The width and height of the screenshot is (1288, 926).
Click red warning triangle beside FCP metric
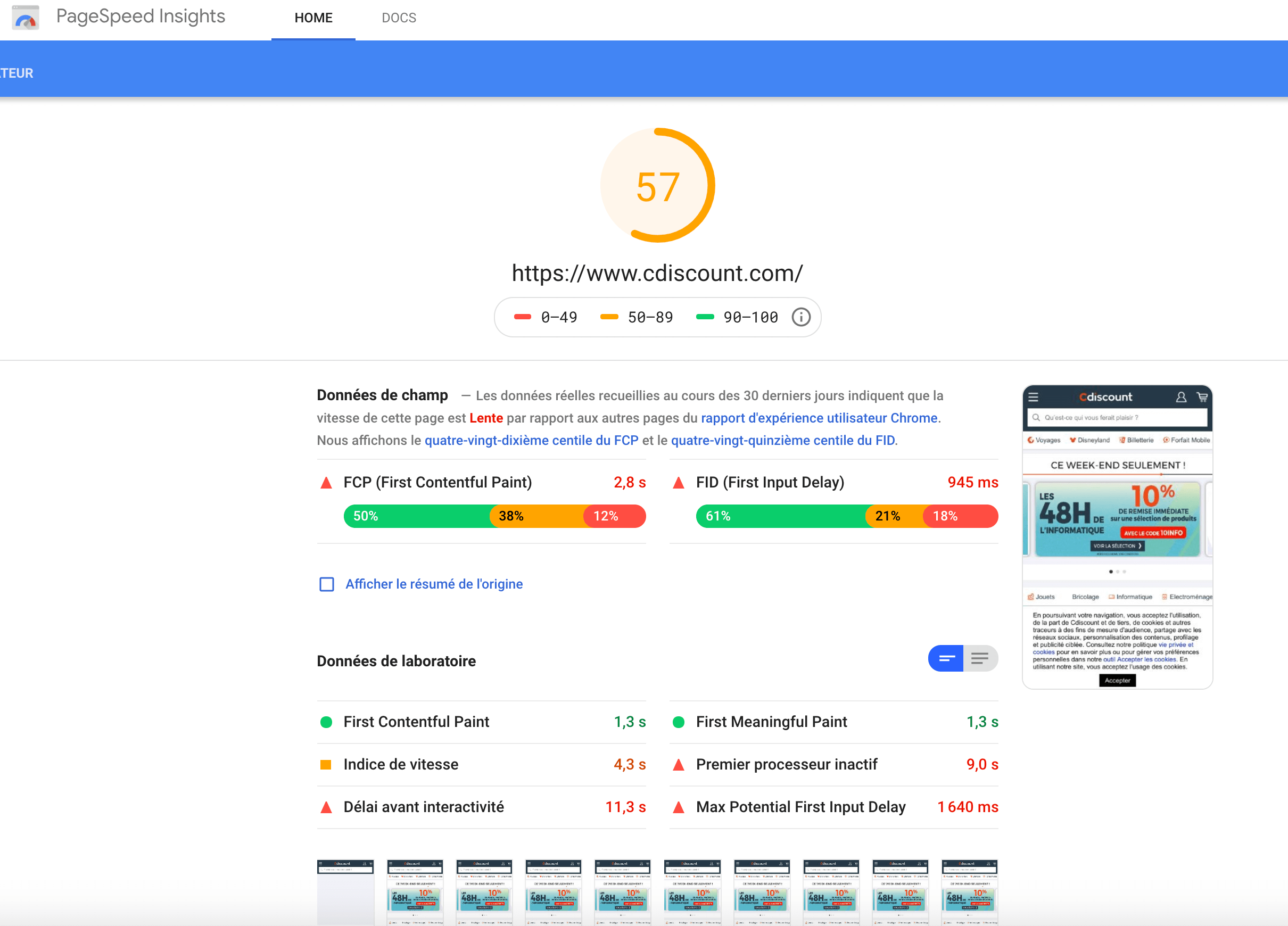coord(326,483)
